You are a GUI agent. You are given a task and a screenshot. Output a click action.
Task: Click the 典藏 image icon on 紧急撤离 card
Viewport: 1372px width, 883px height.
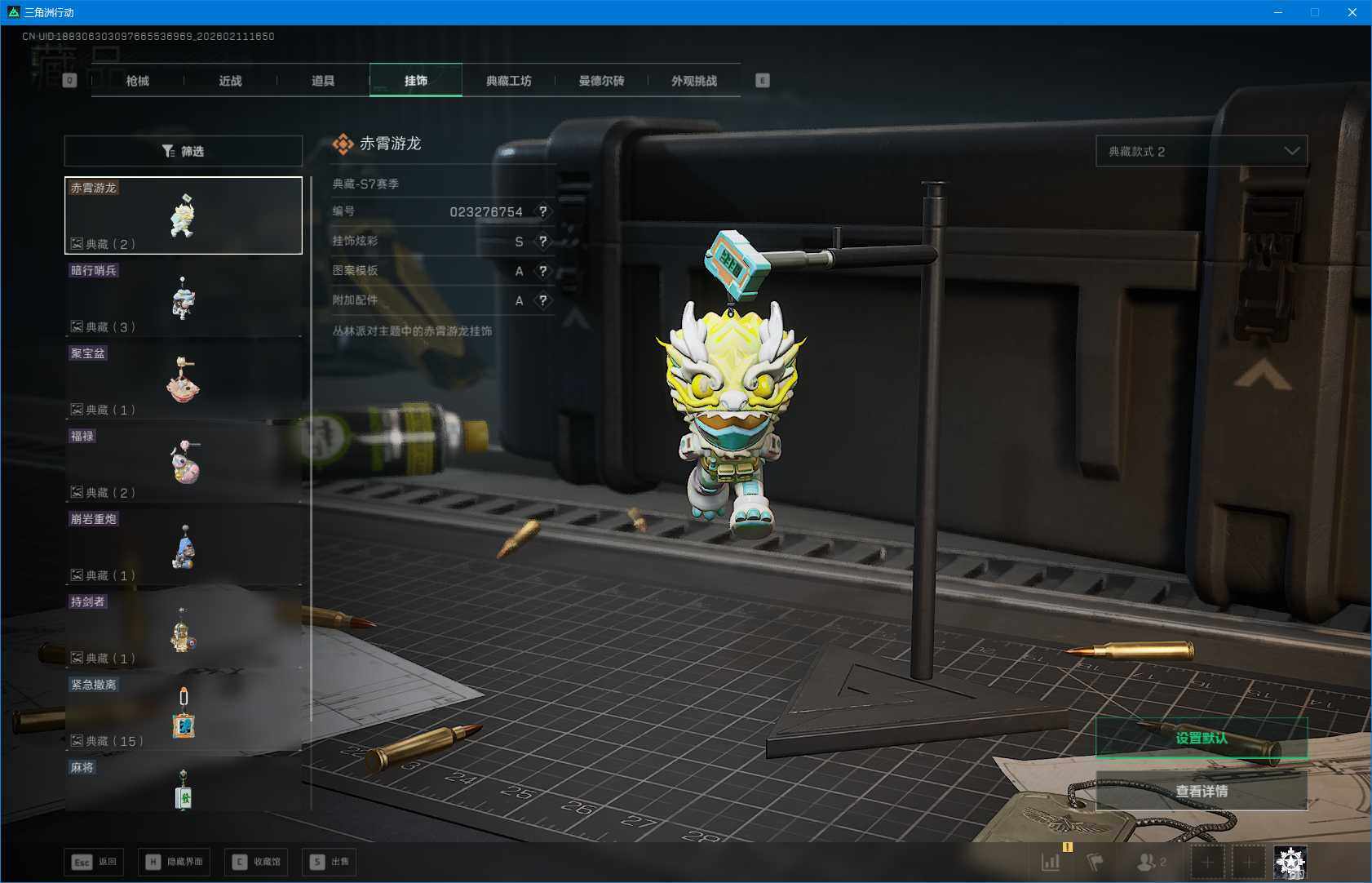77,741
